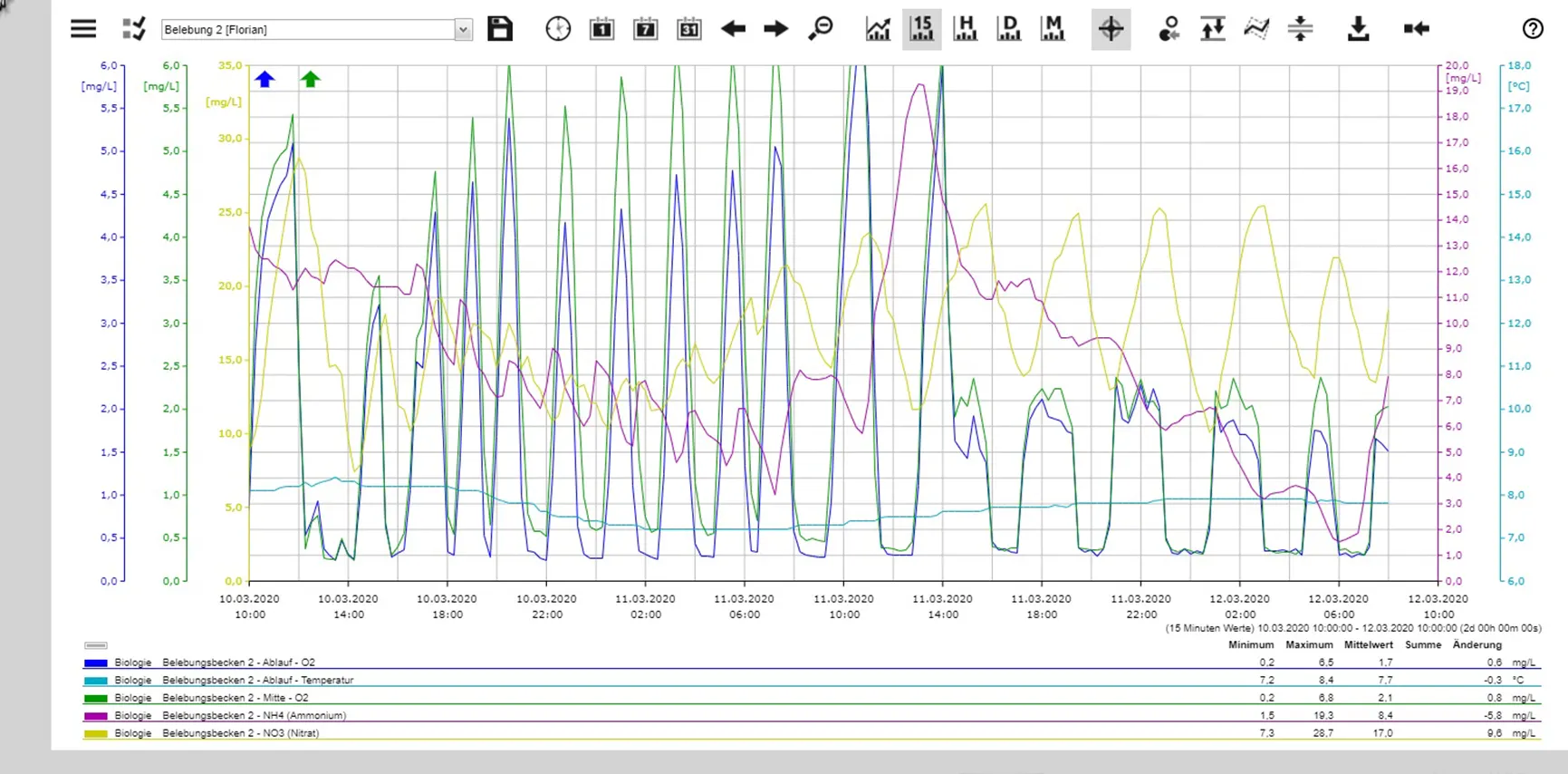This screenshot has width=1568, height=774.
Task: Switch to daily values resolution
Action: pos(1009,29)
